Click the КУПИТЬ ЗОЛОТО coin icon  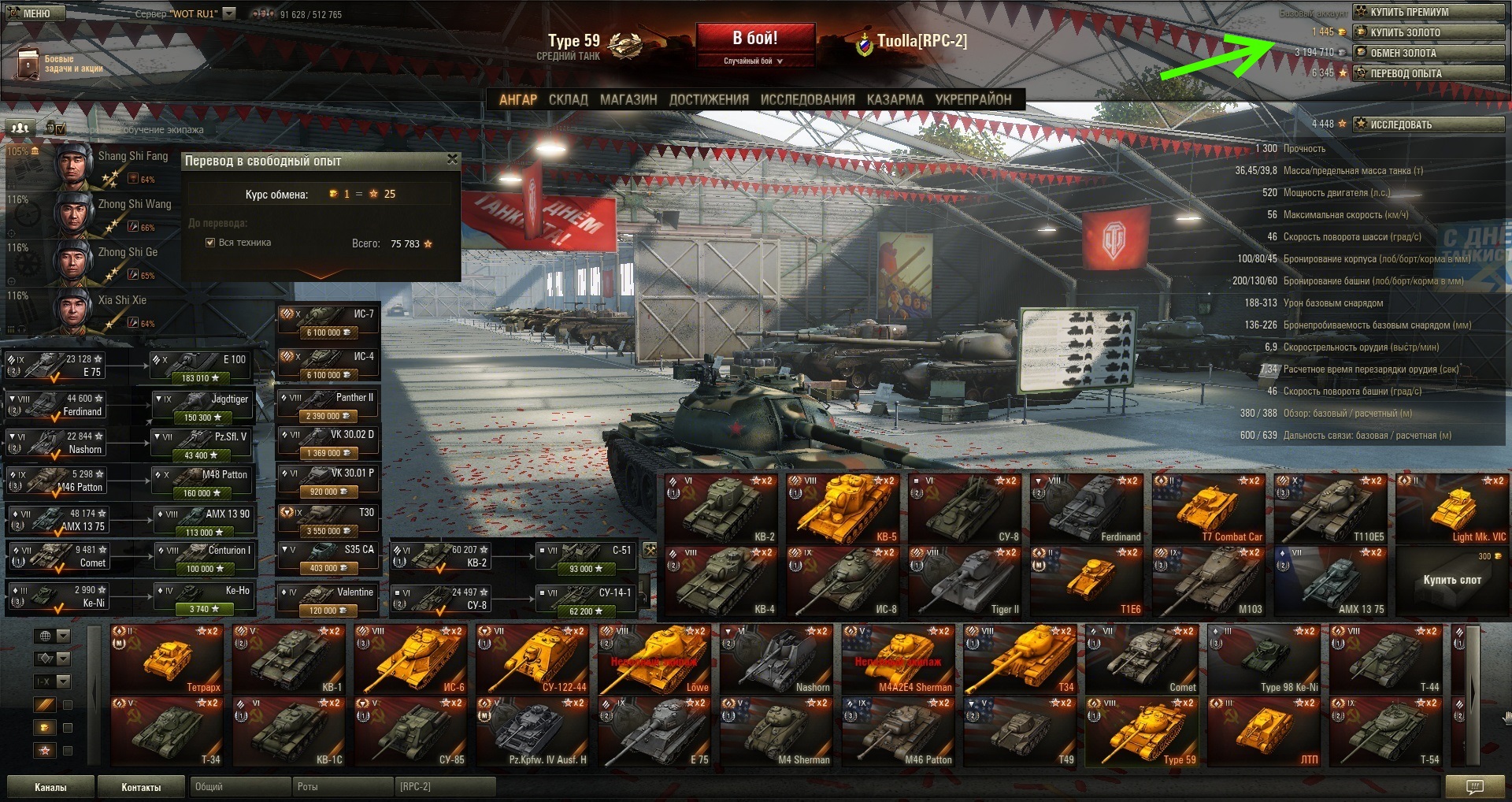(1361, 32)
